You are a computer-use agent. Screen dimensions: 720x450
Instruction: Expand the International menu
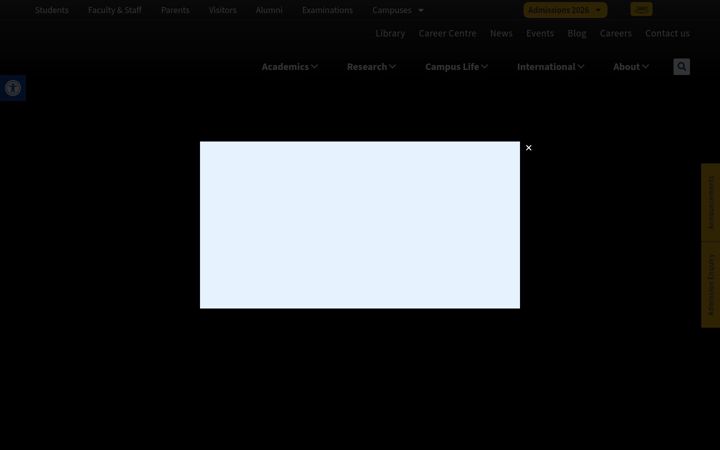point(551,67)
